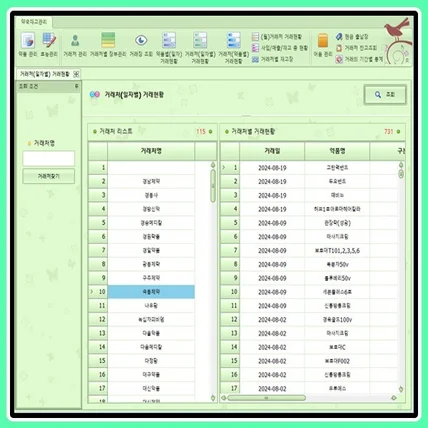Open 거래처(약품별) 거래현황 icon
The image size is (428, 428).
pyautogui.click(x=234, y=48)
